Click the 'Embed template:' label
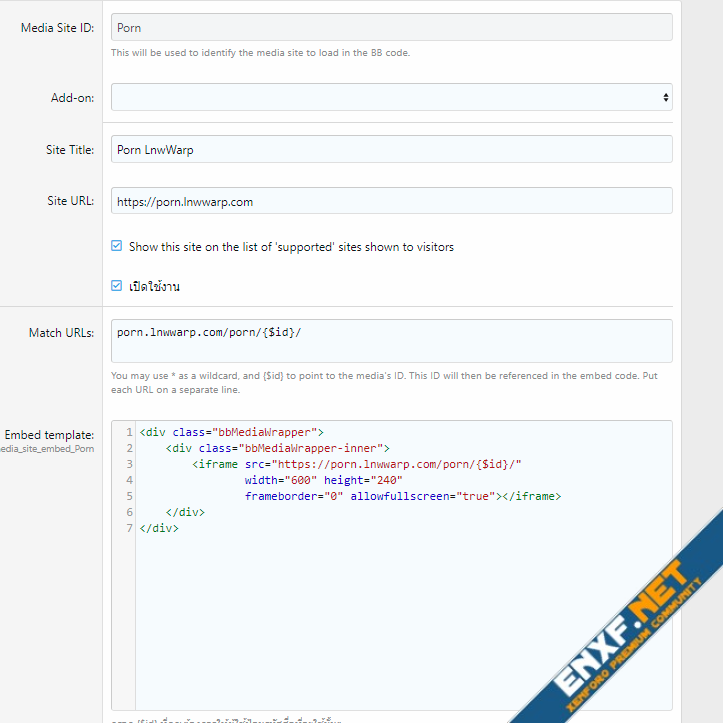The width and height of the screenshot is (723, 723). click(49, 435)
